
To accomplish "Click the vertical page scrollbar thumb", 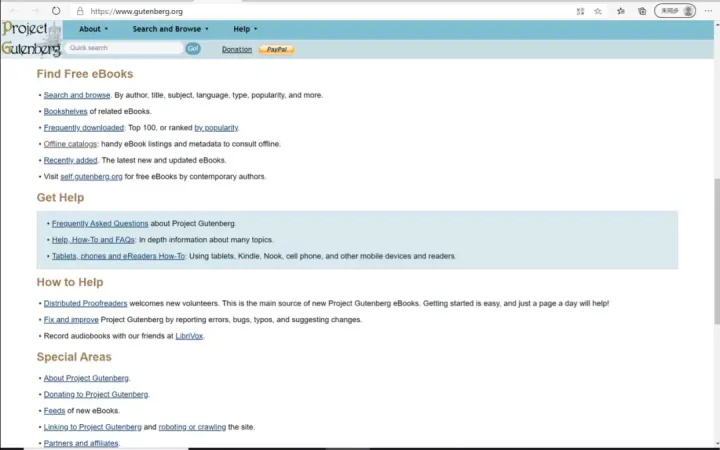I will (x=716, y=252).
